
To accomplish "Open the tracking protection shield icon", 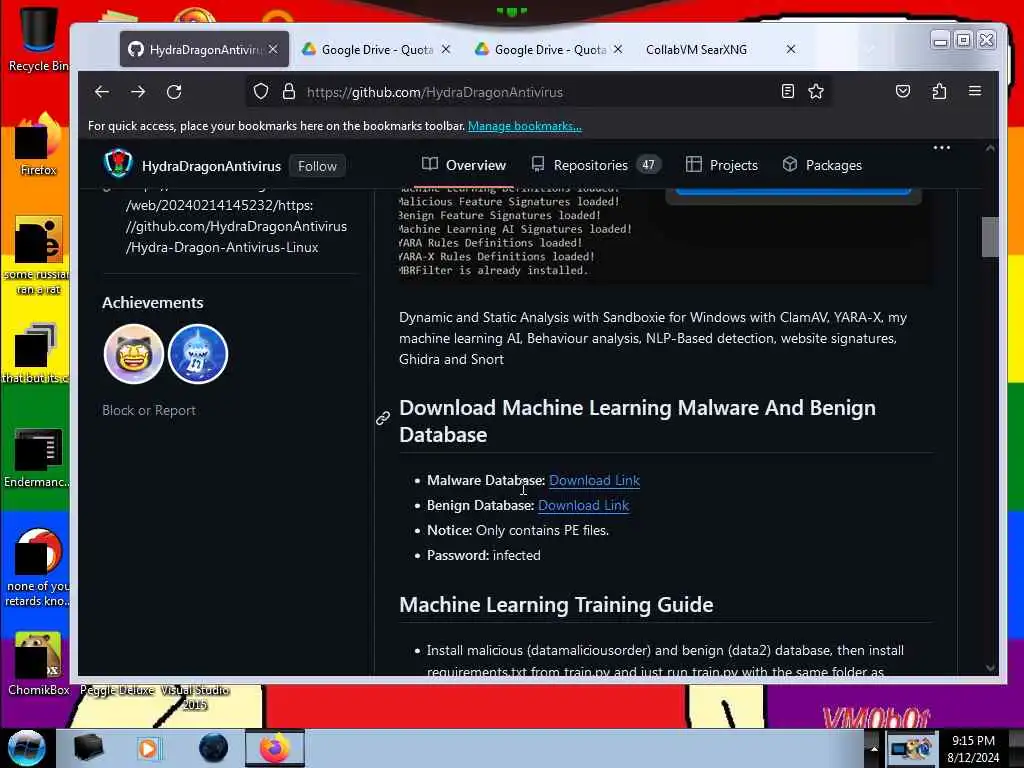I will click(261, 91).
